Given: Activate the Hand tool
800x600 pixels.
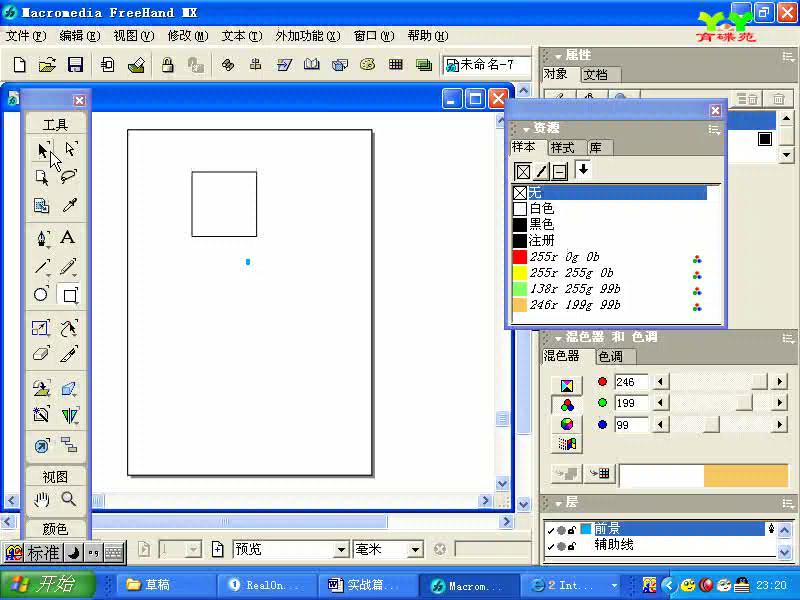Looking at the screenshot, I should tap(42, 499).
